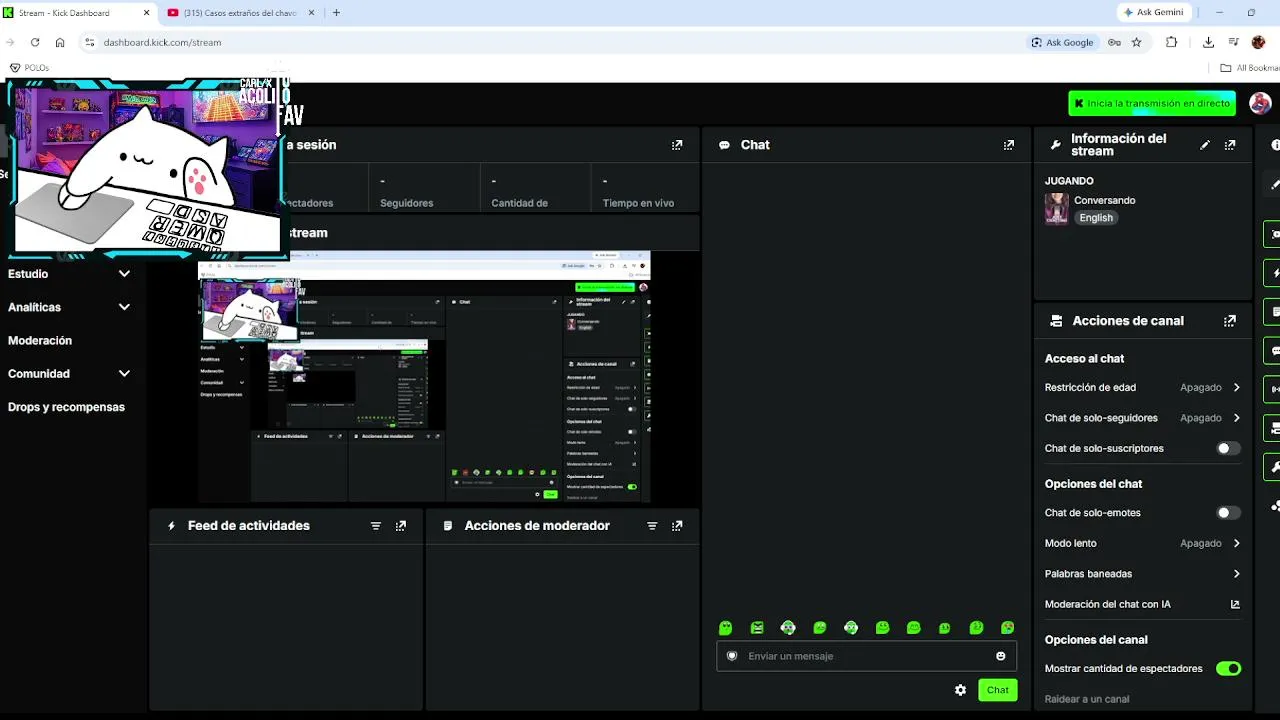Click the Cantidad de stat label
1280x720 pixels.
519,203
